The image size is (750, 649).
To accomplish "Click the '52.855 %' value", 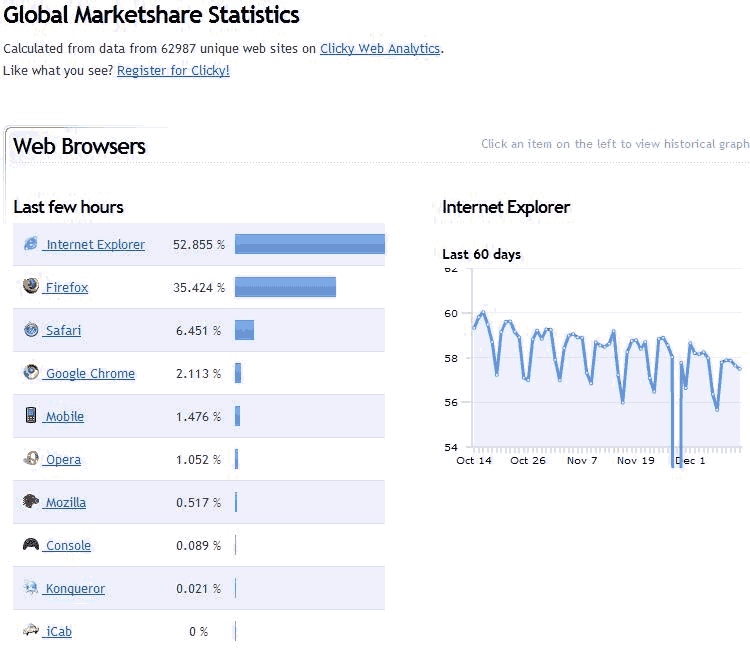I will (199, 245).
